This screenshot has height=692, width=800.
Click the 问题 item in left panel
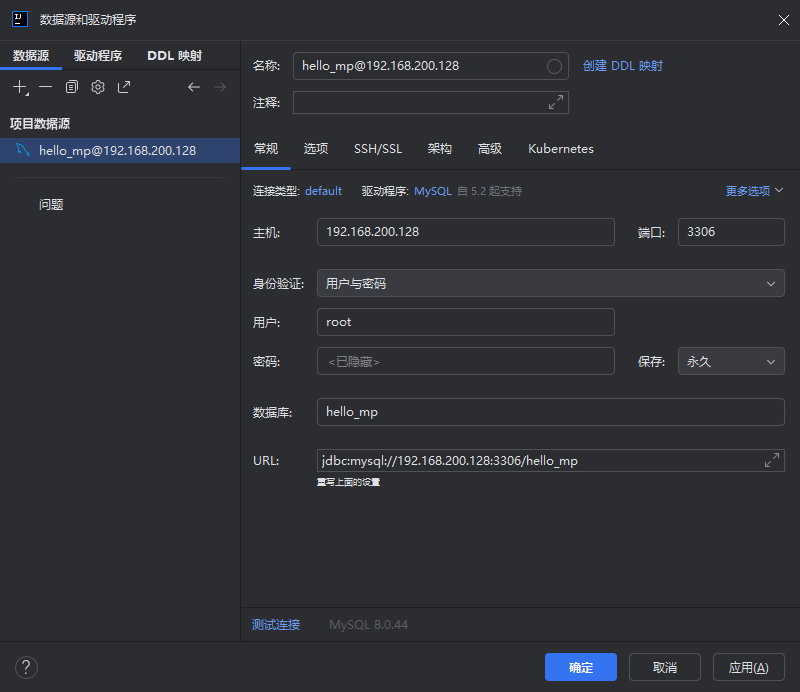[51, 205]
